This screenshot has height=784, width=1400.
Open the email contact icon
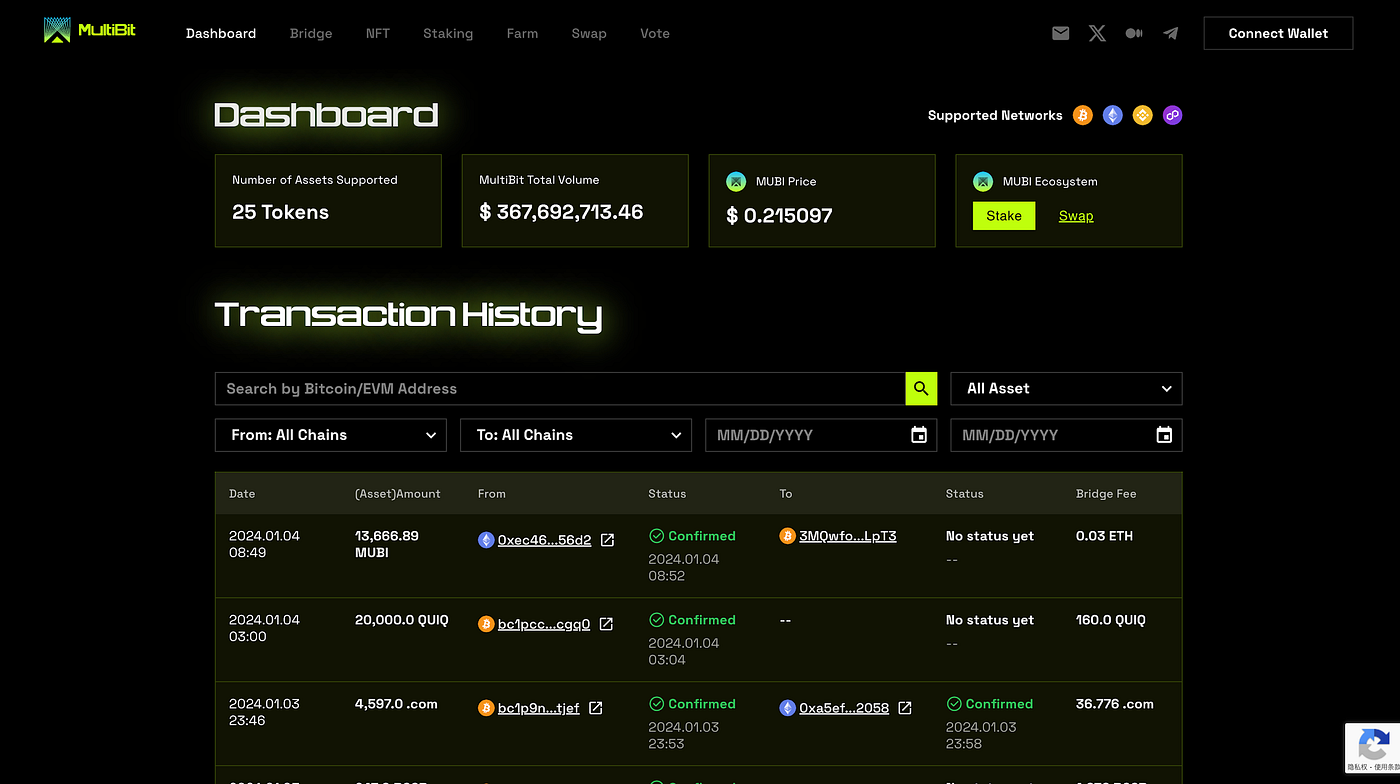point(1061,33)
